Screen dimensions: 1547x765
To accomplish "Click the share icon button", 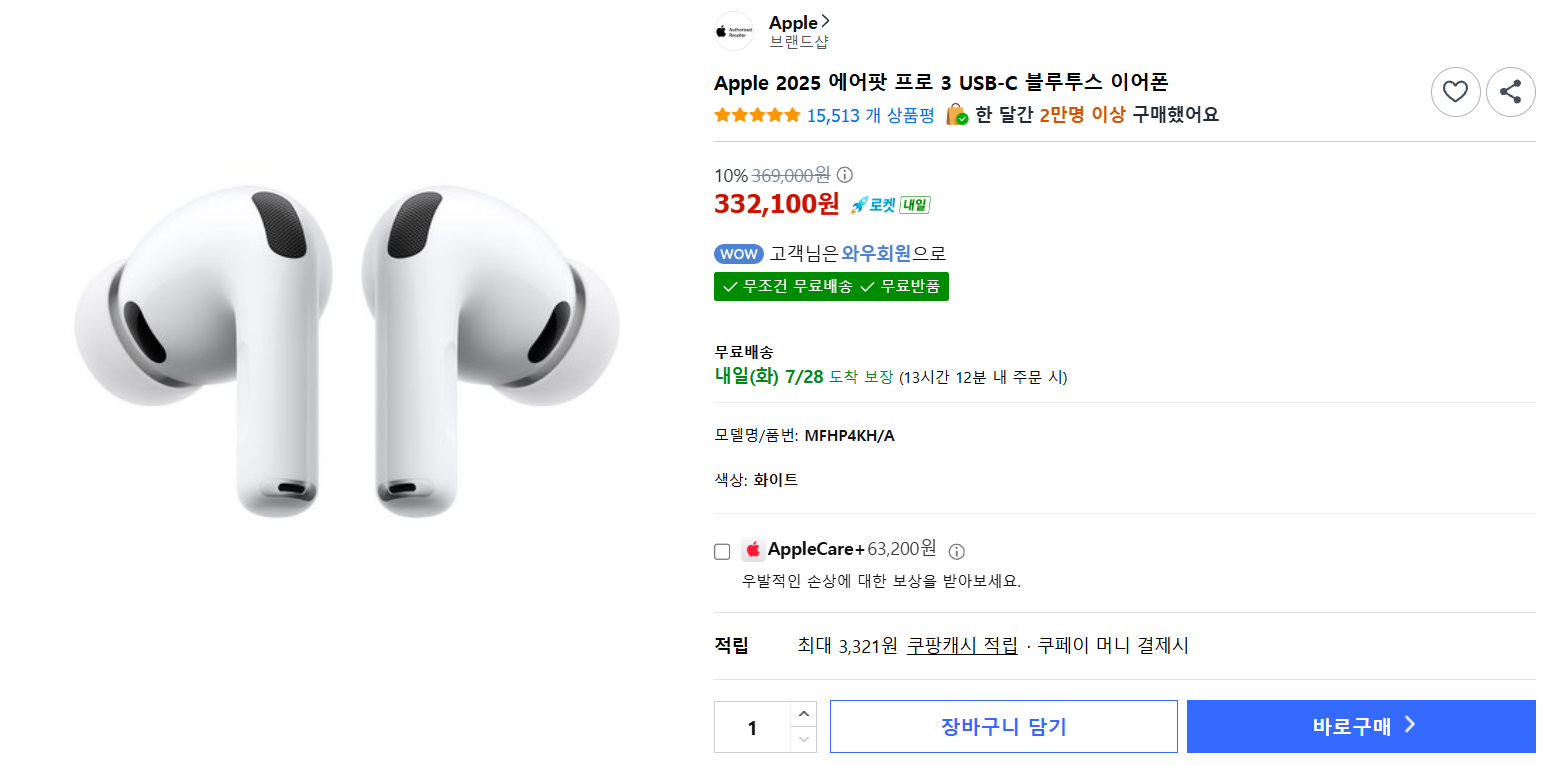I will pyautogui.click(x=1510, y=92).
